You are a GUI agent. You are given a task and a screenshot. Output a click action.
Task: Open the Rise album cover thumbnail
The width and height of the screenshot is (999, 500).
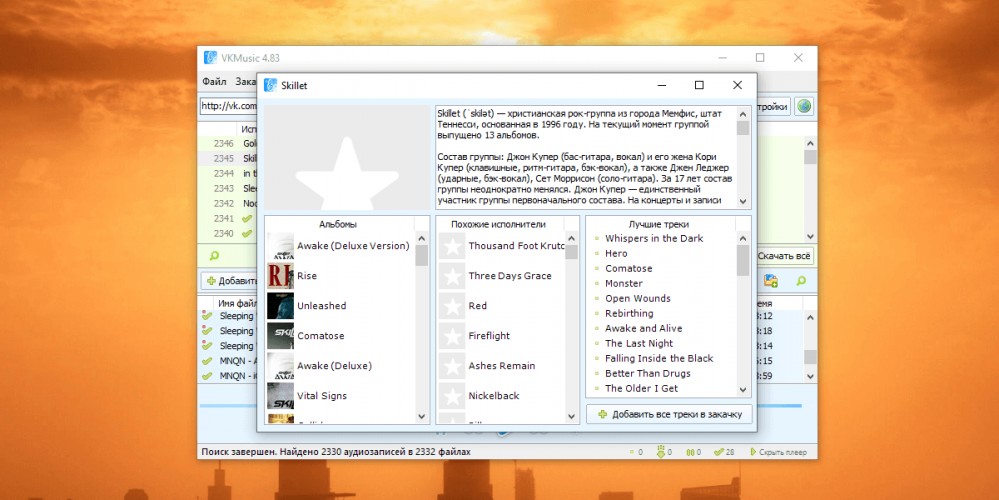tap(280, 276)
